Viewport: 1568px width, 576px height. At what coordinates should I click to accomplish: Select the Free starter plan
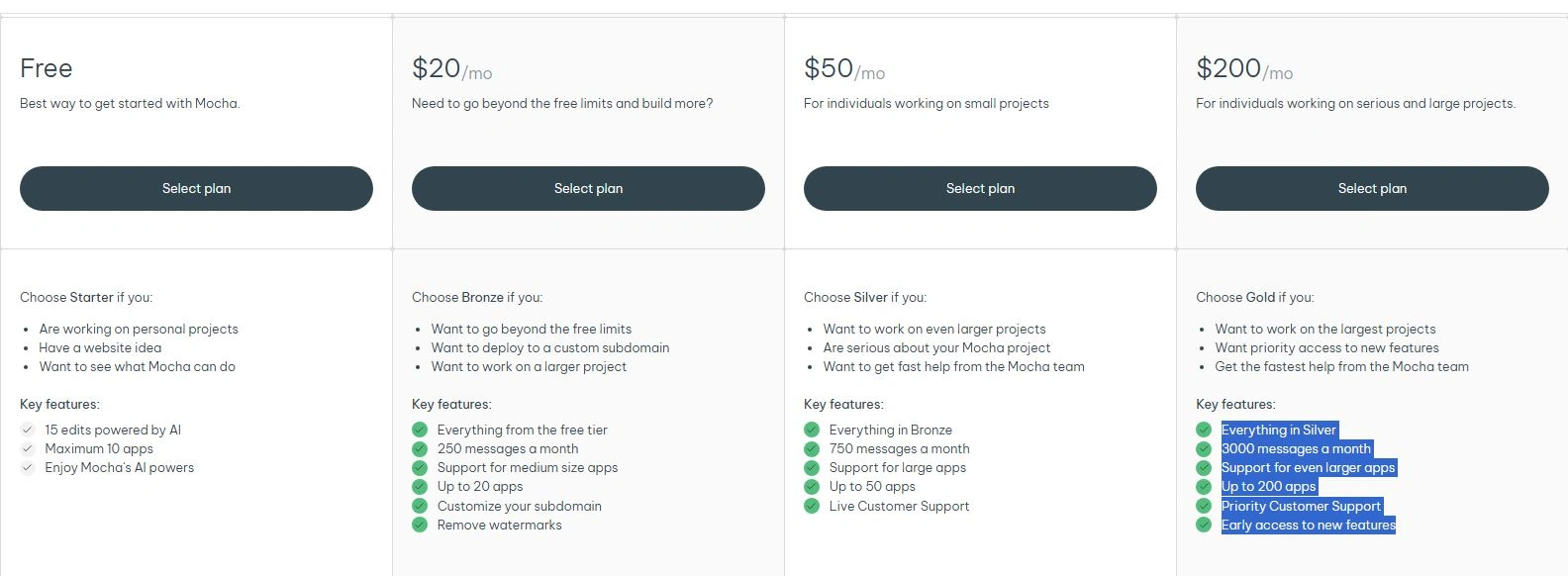pyautogui.click(x=196, y=188)
